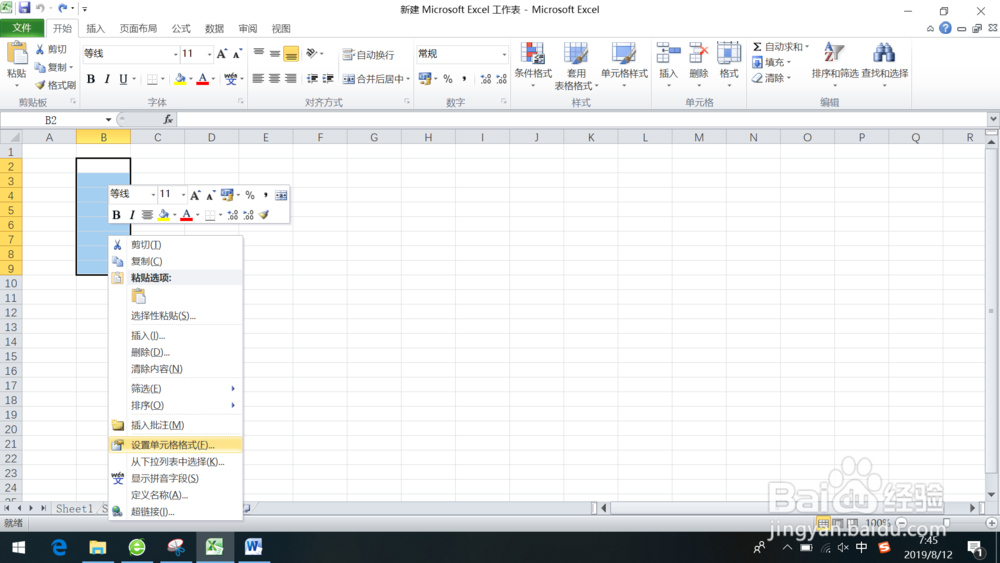Click the red font color button in the ribbon
Viewport: 1000px width, 563px height.
click(203, 79)
